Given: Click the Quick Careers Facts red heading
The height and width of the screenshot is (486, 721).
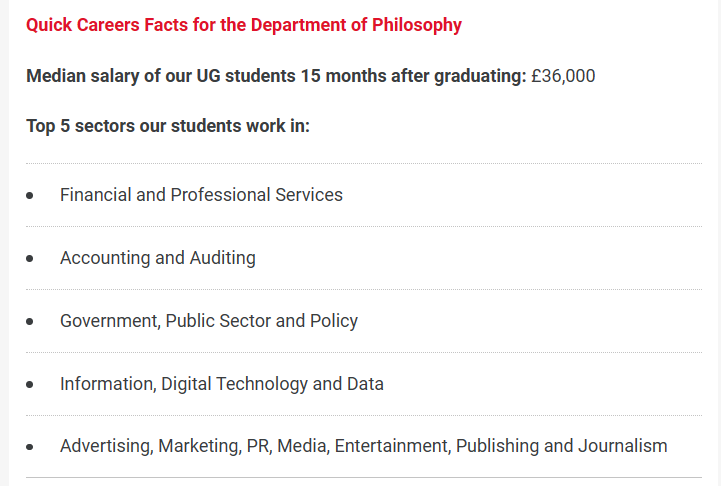Looking at the screenshot, I should [243, 25].
